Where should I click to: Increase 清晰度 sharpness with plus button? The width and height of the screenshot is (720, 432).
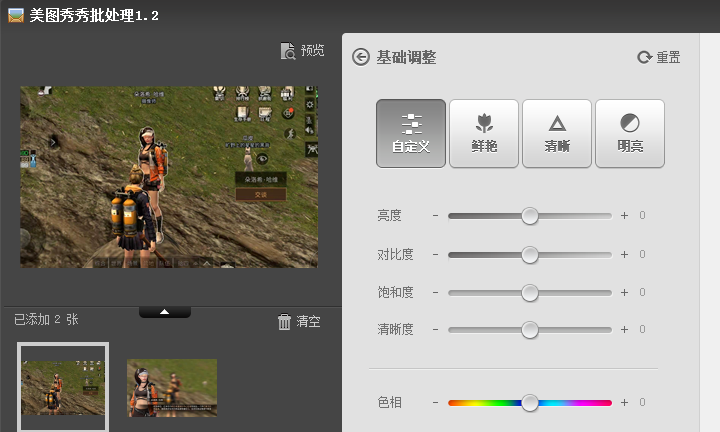coord(624,330)
